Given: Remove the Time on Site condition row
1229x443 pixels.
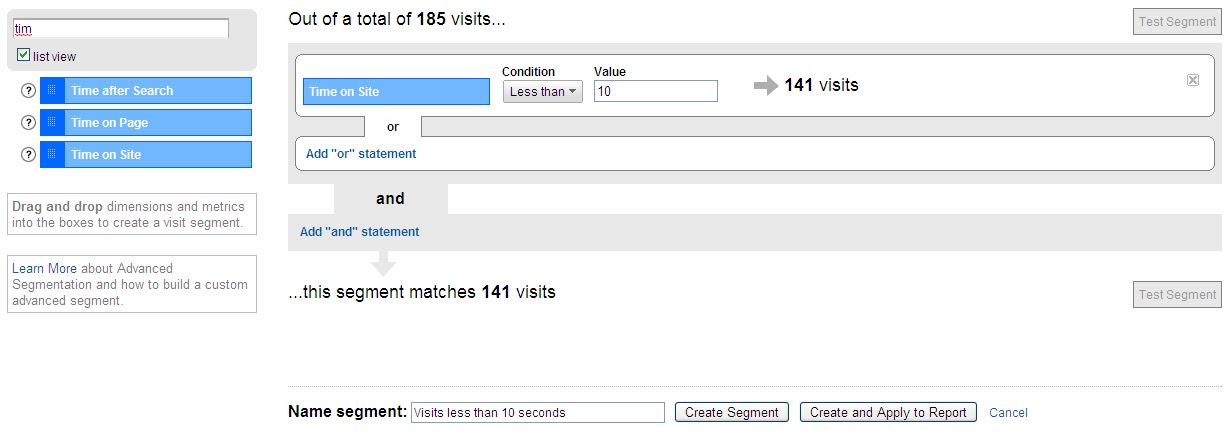Looking at the screenshot, I should click(x=1192, y=80).
